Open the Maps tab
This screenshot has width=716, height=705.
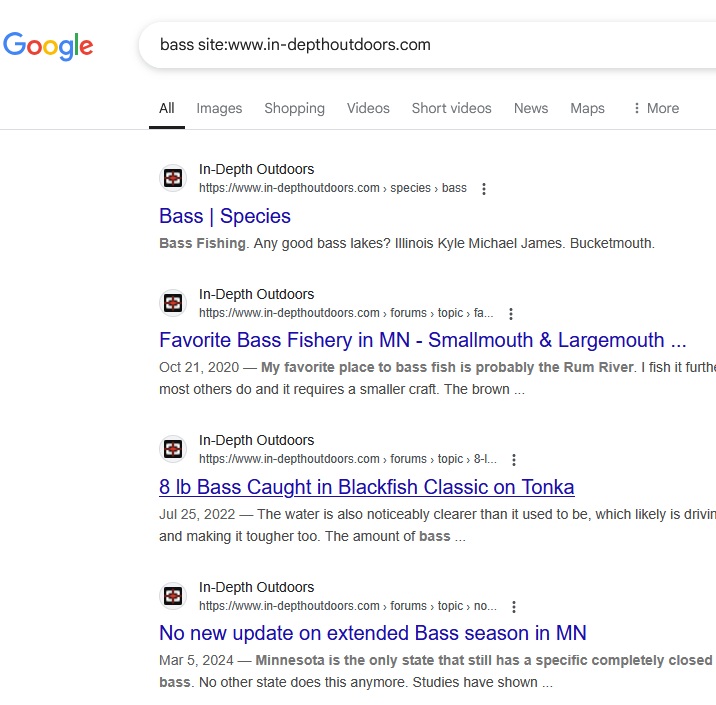587,108
